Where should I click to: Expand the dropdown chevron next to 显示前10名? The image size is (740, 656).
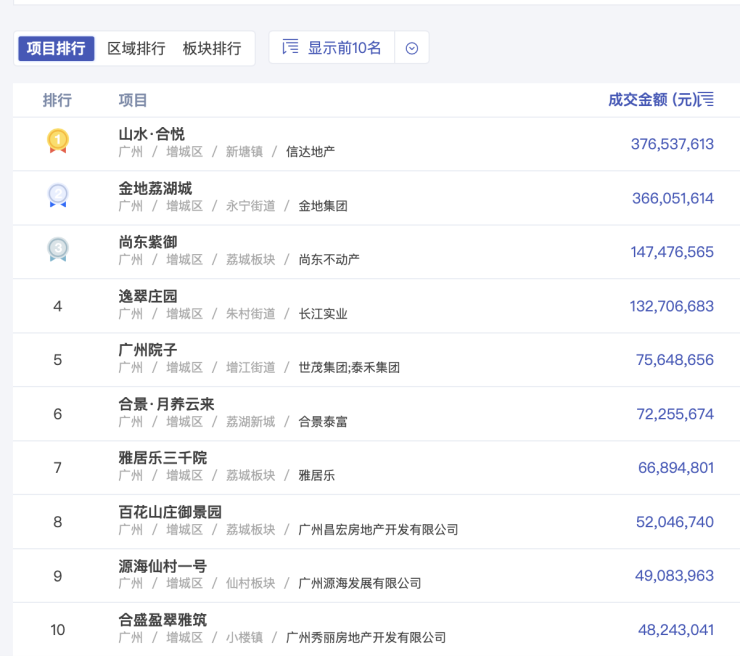412,48
